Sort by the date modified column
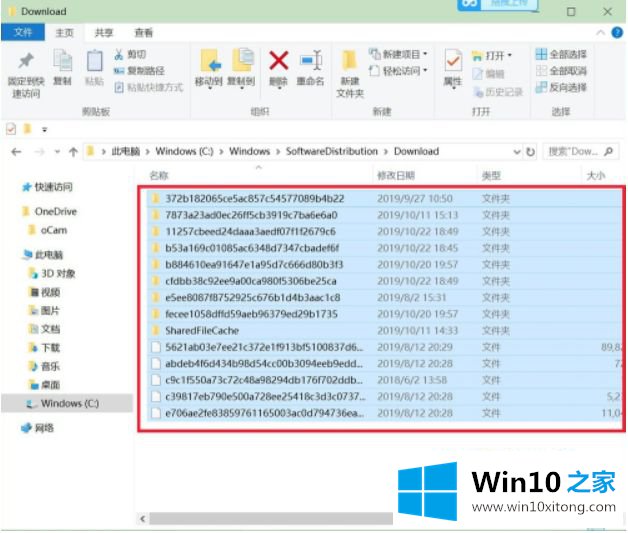 (x=396, y=175)
